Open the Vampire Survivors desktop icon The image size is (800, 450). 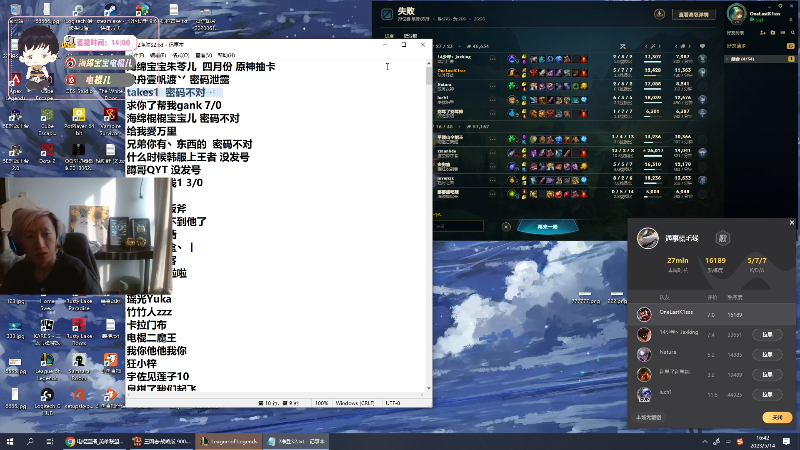click(110, 120)
